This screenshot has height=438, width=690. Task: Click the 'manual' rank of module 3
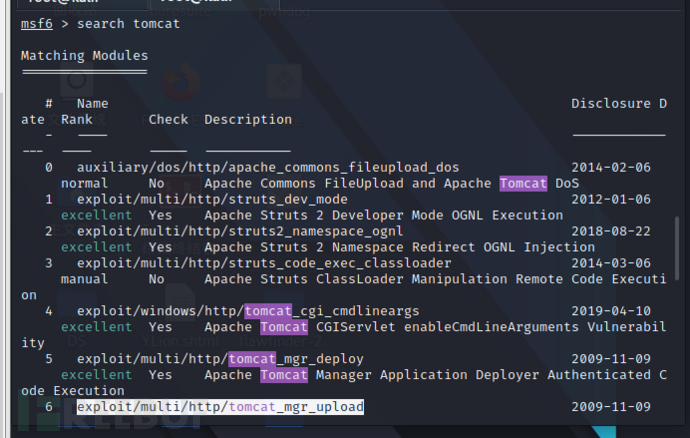pyautogui.click(x=84, y=279)
